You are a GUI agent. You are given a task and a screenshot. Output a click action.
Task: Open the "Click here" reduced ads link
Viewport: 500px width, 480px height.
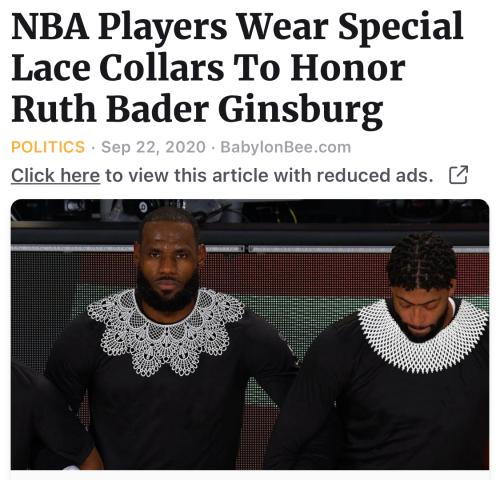[x=56, y=175]
